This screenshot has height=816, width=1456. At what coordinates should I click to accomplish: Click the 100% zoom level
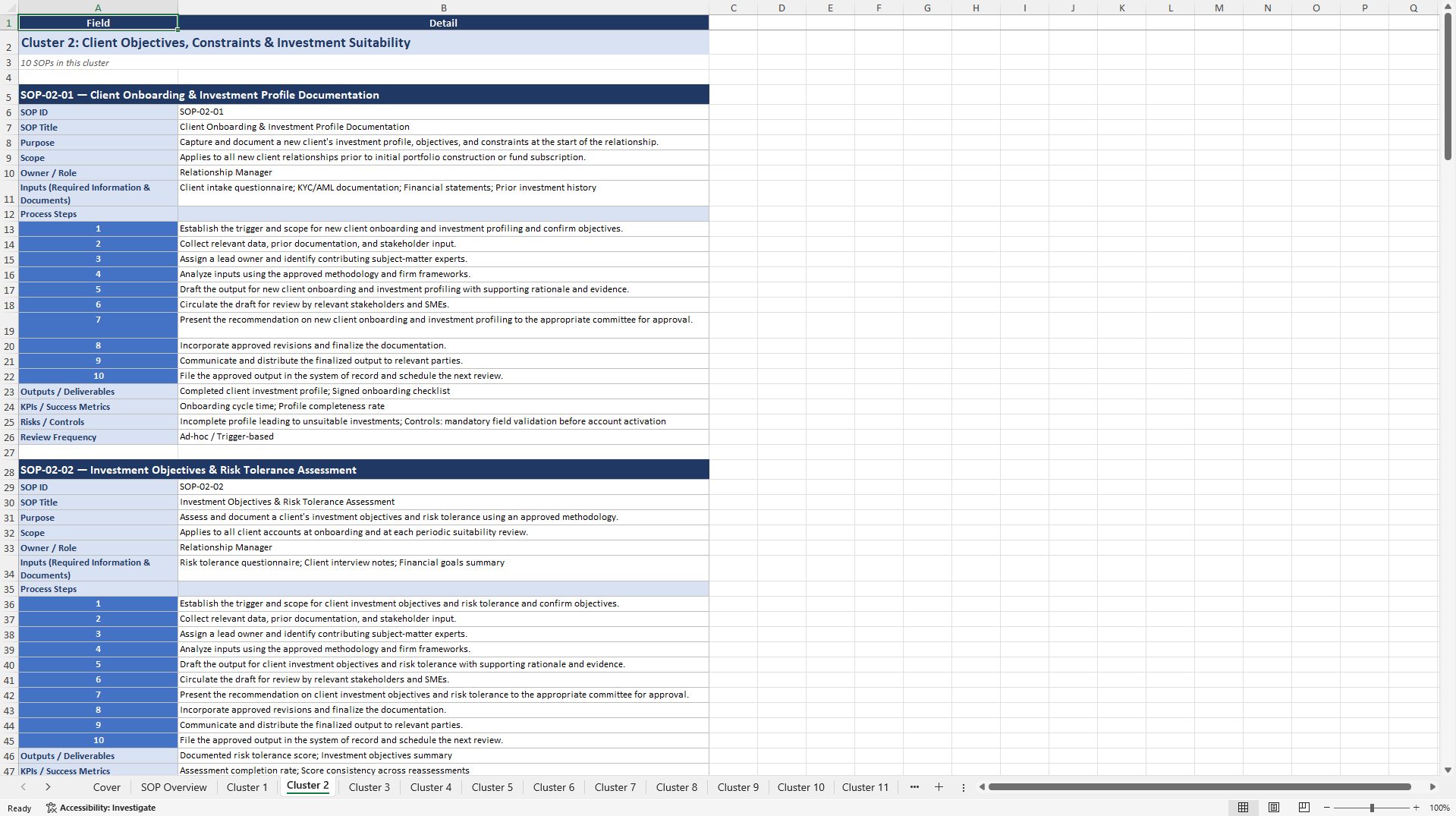click(1439, 808)
